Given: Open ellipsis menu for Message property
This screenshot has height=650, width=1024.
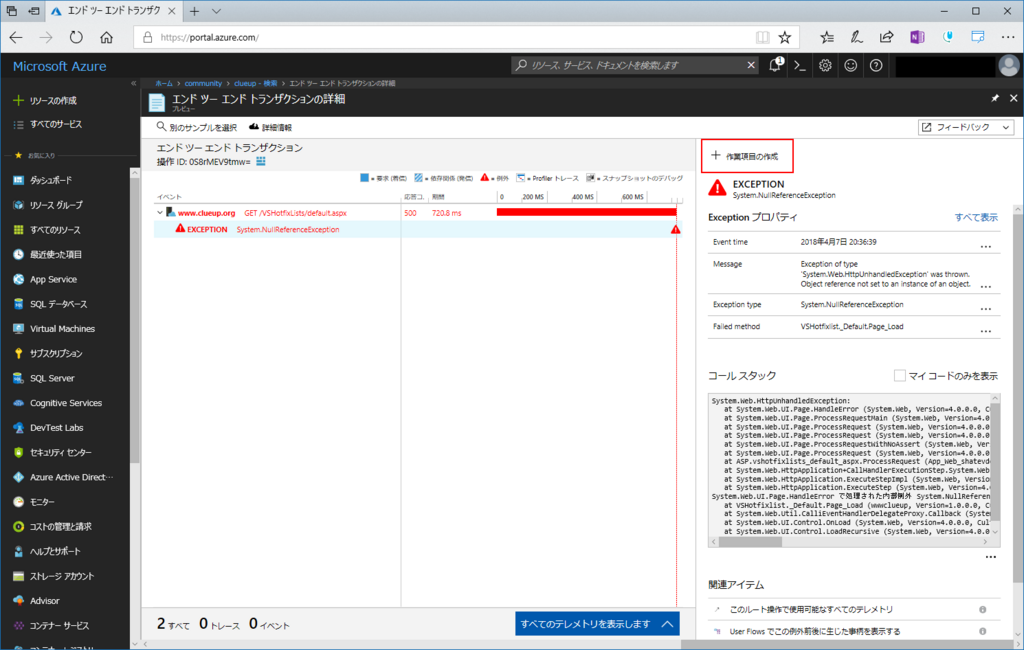Looking at the screenshot, I should click(x=985, y=285).
